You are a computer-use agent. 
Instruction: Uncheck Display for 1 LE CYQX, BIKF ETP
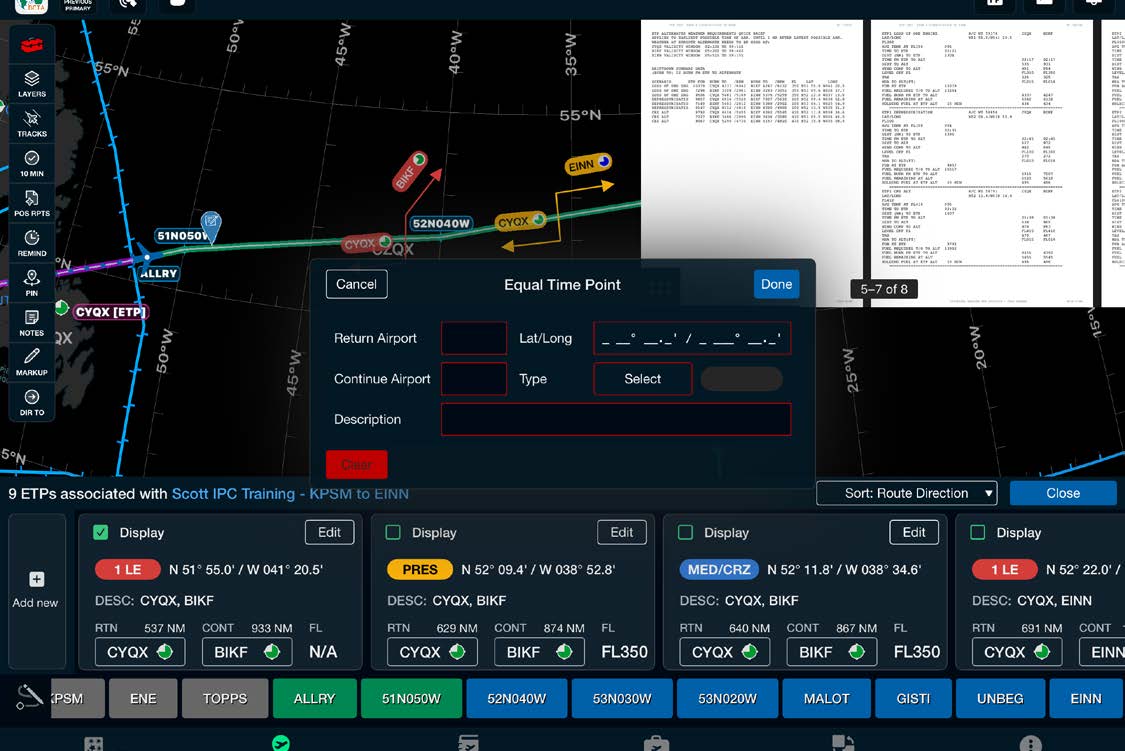(101, 532)
